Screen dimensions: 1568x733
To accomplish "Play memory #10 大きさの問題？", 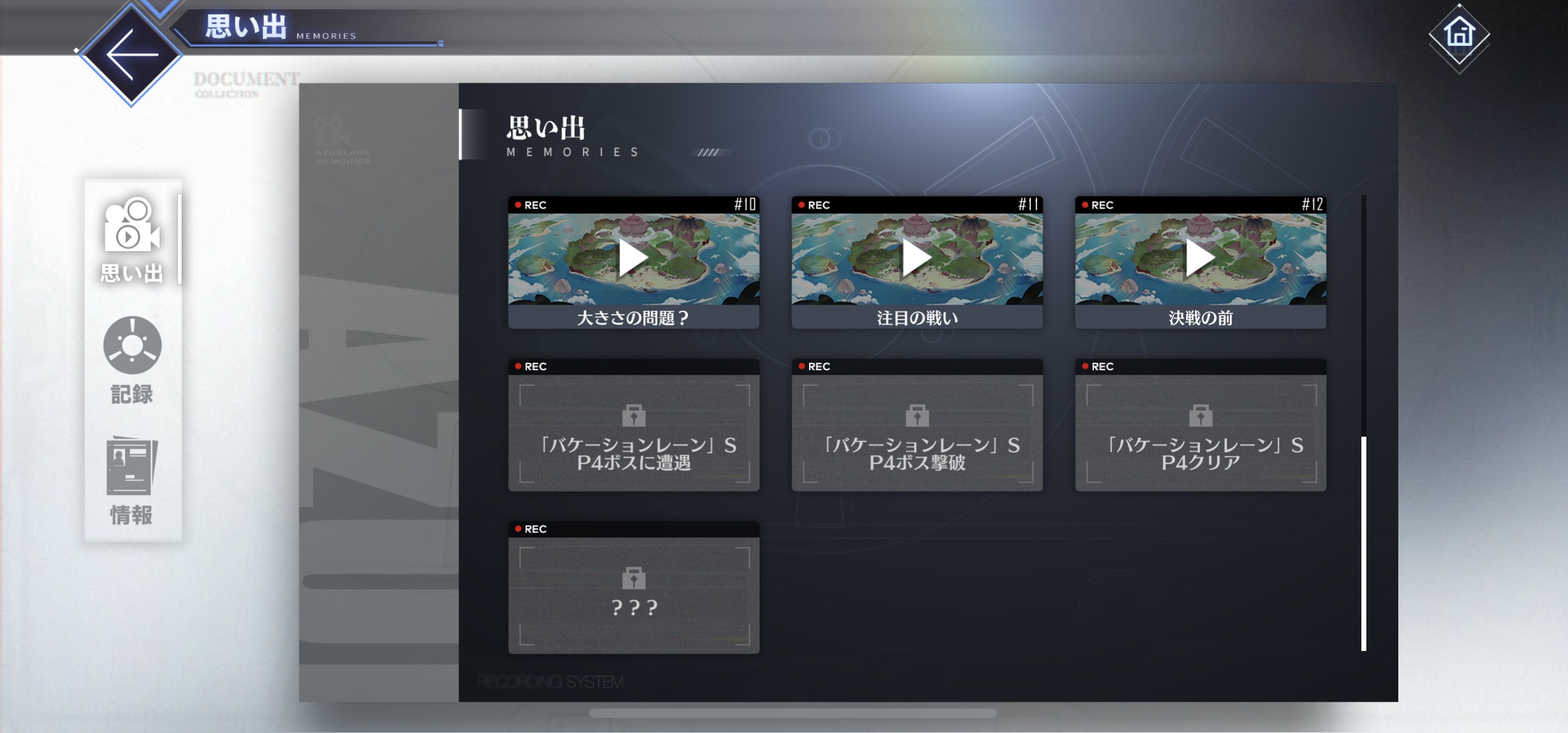I will pos(633,257).
